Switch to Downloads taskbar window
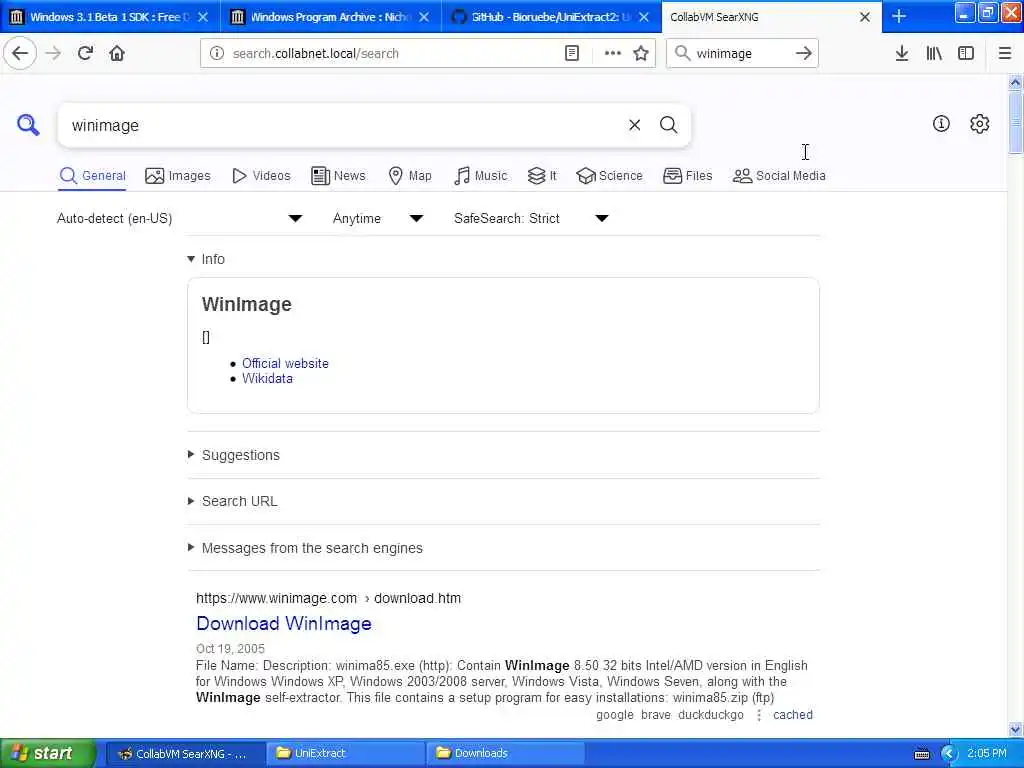Viewport: 1024px width, 768px height. pos(505,753)
